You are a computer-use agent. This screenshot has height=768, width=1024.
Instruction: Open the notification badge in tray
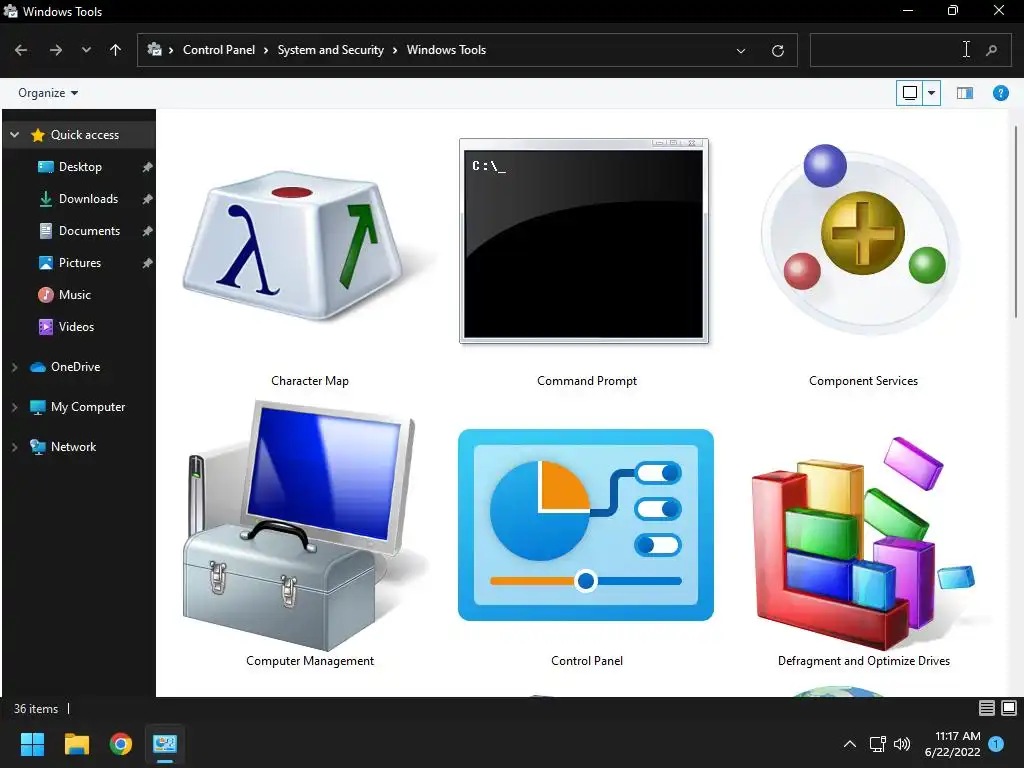[x=997, y=743]
